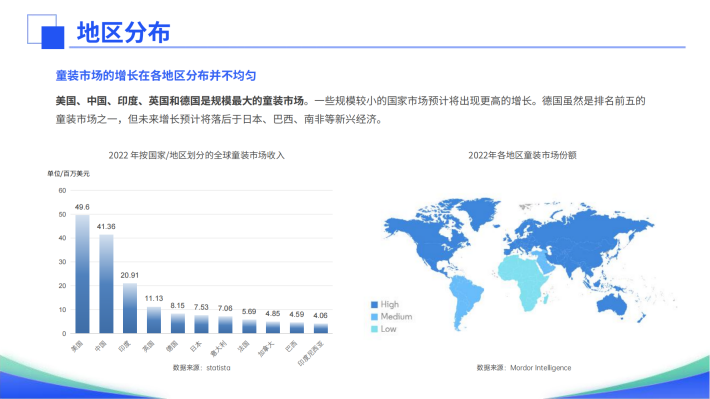Image resolution: width=710 pixels, height=399 pixels.
Task: Select the 印度 bar valued 20.91
Action: [x=130, y=308]
